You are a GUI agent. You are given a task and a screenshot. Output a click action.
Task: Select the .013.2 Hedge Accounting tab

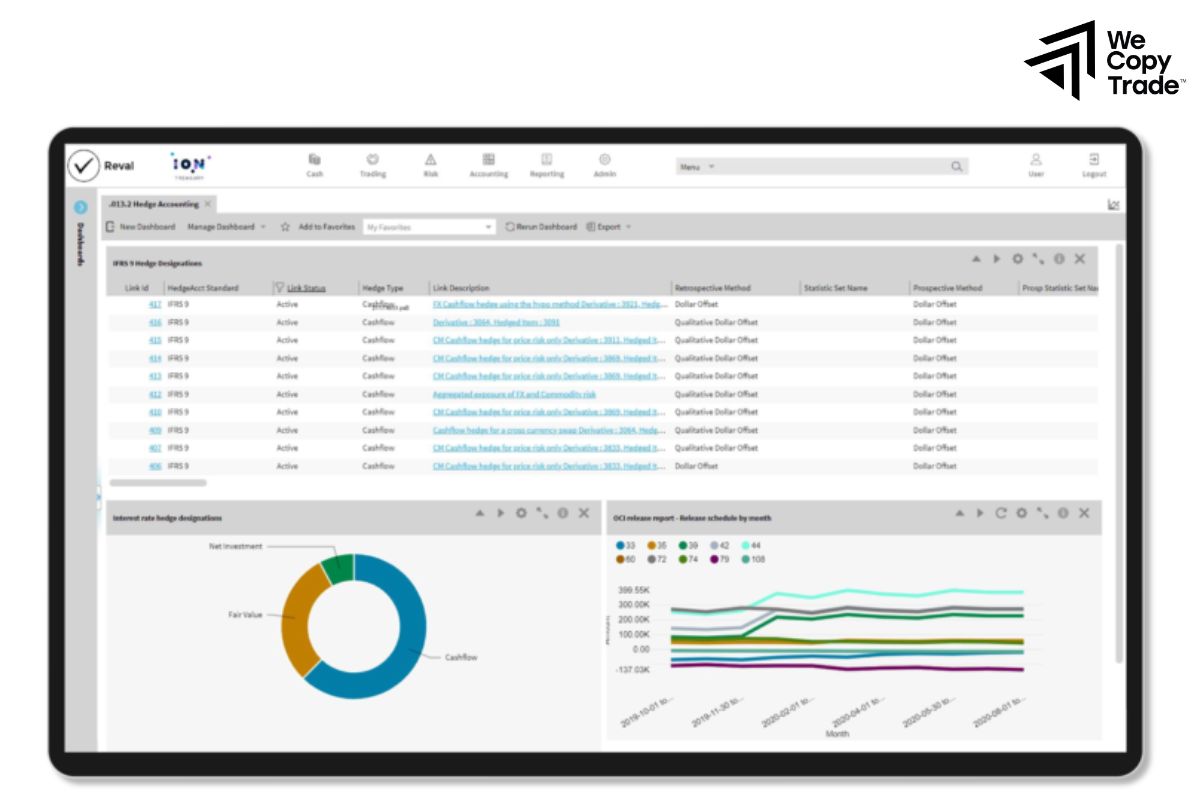point(154,204)
